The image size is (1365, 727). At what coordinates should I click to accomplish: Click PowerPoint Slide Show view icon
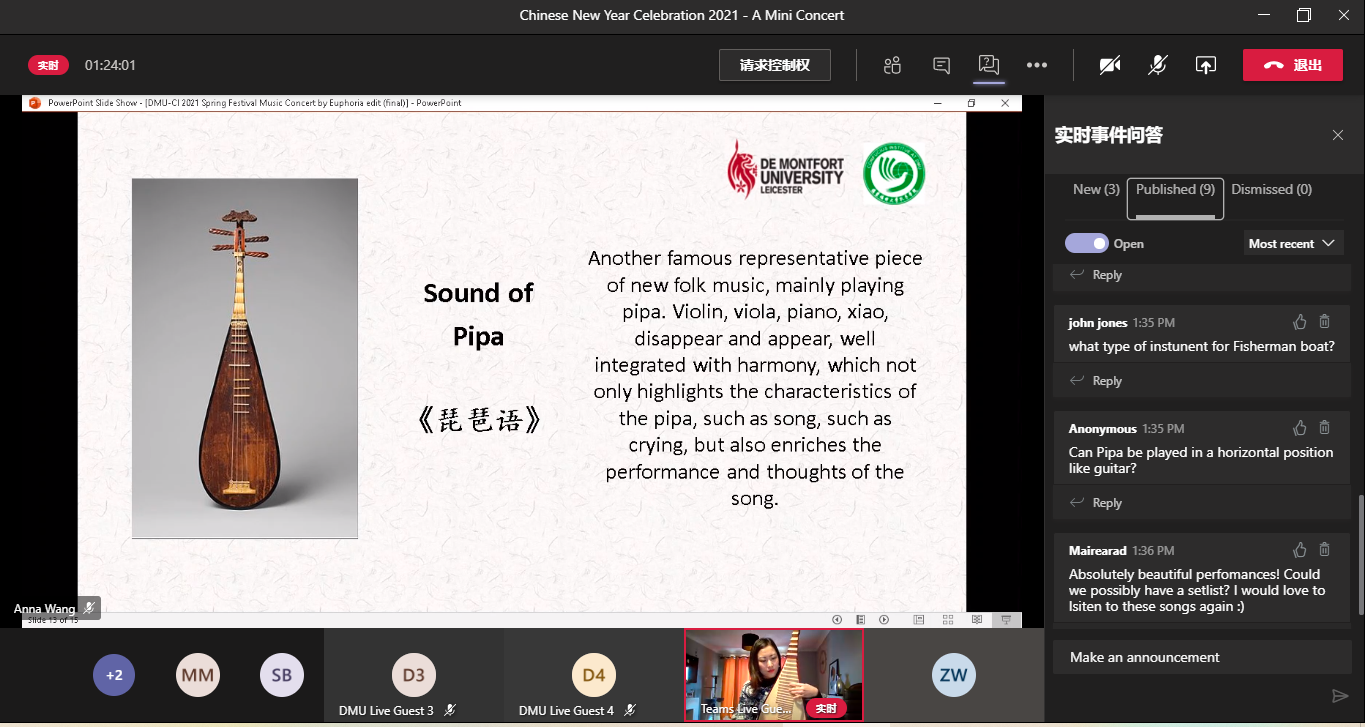(x=1006, y=620)
